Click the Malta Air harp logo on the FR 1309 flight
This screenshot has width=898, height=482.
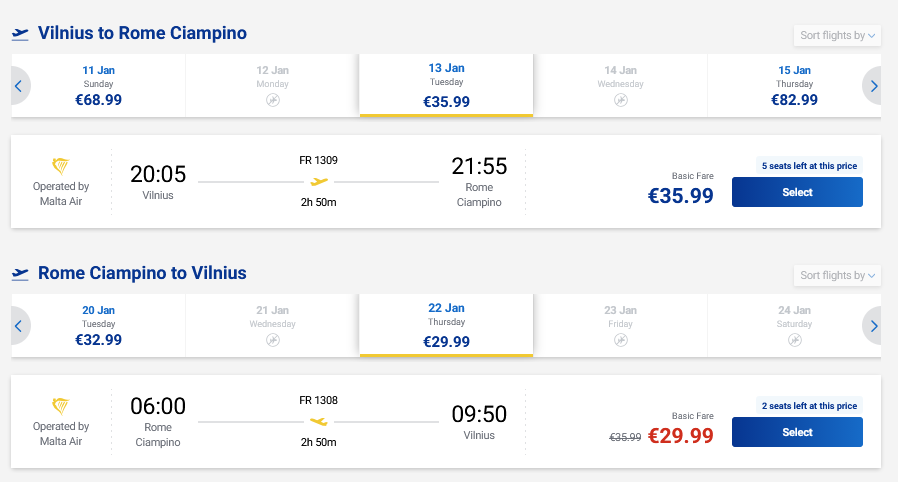(x=61, y=166)
